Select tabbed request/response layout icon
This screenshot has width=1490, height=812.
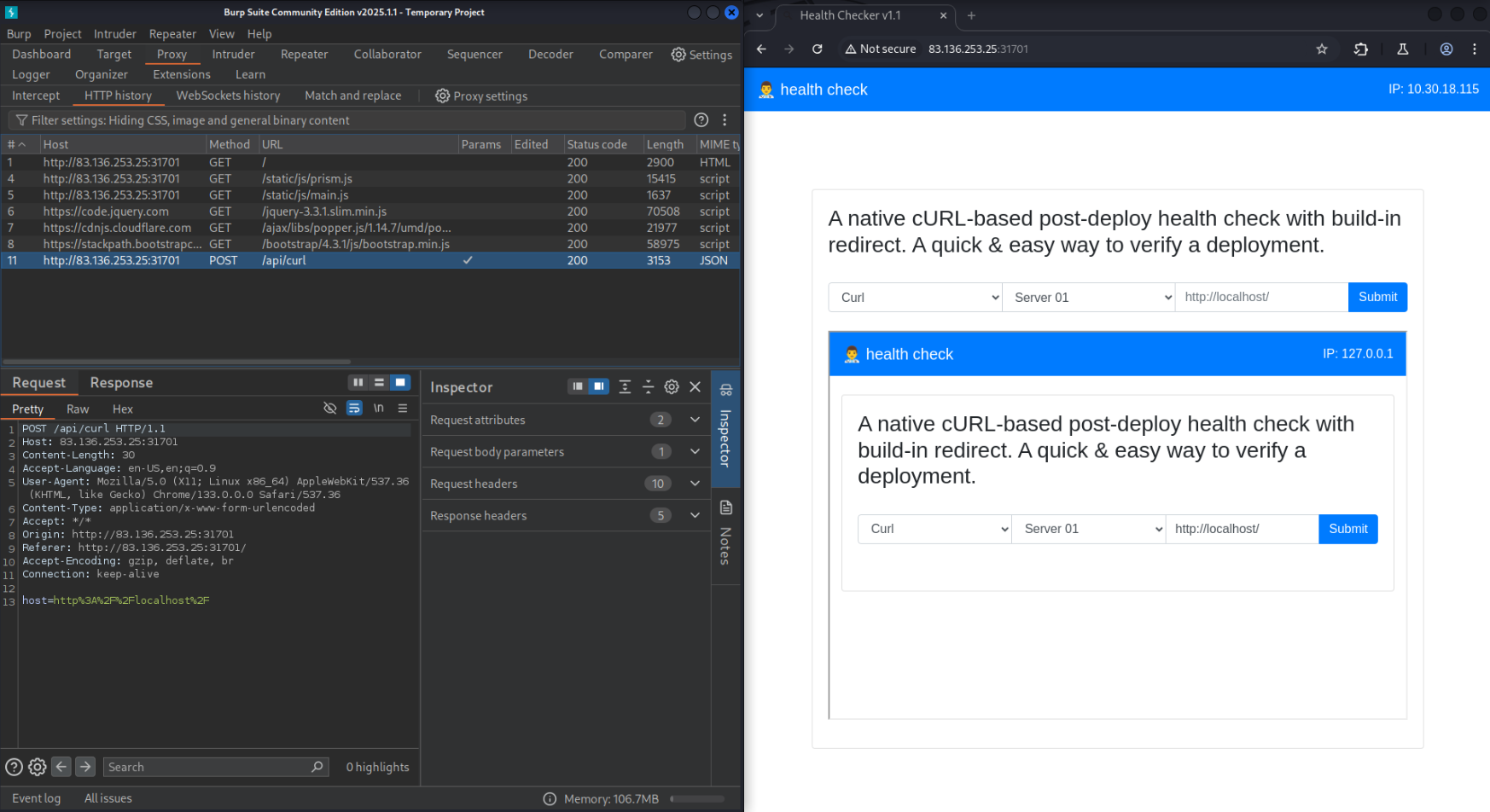click(400, 383)
